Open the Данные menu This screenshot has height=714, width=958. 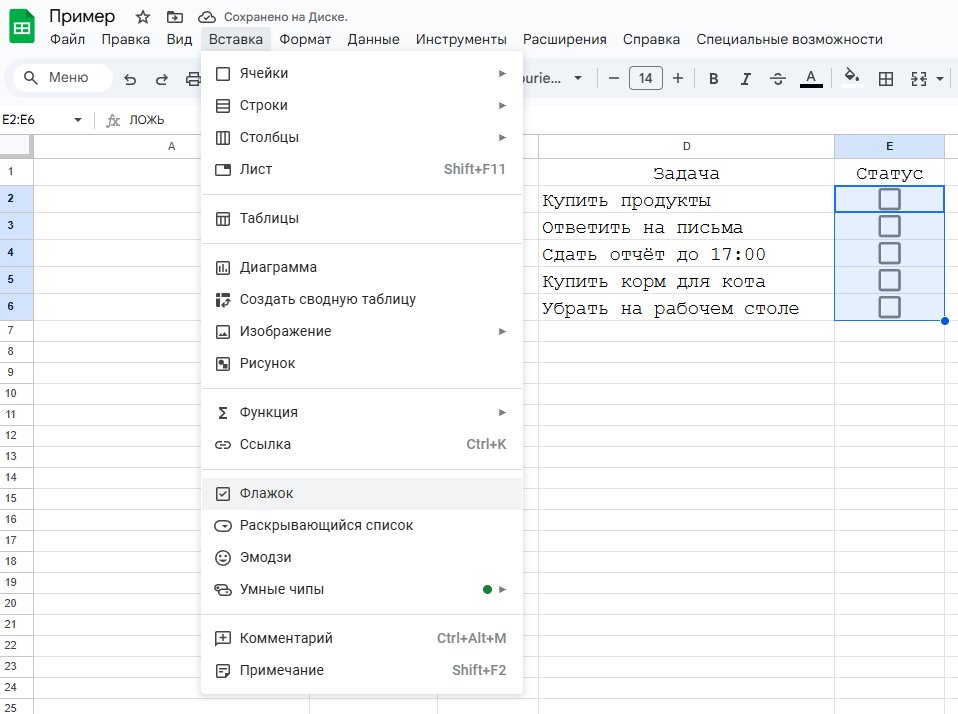(x=373, y=39)
